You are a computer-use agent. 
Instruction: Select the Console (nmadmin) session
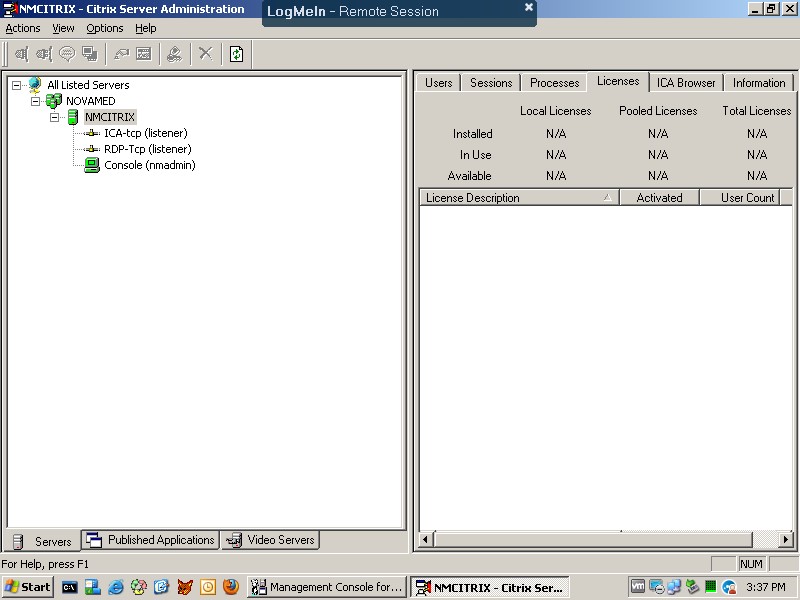coord(150,165)
